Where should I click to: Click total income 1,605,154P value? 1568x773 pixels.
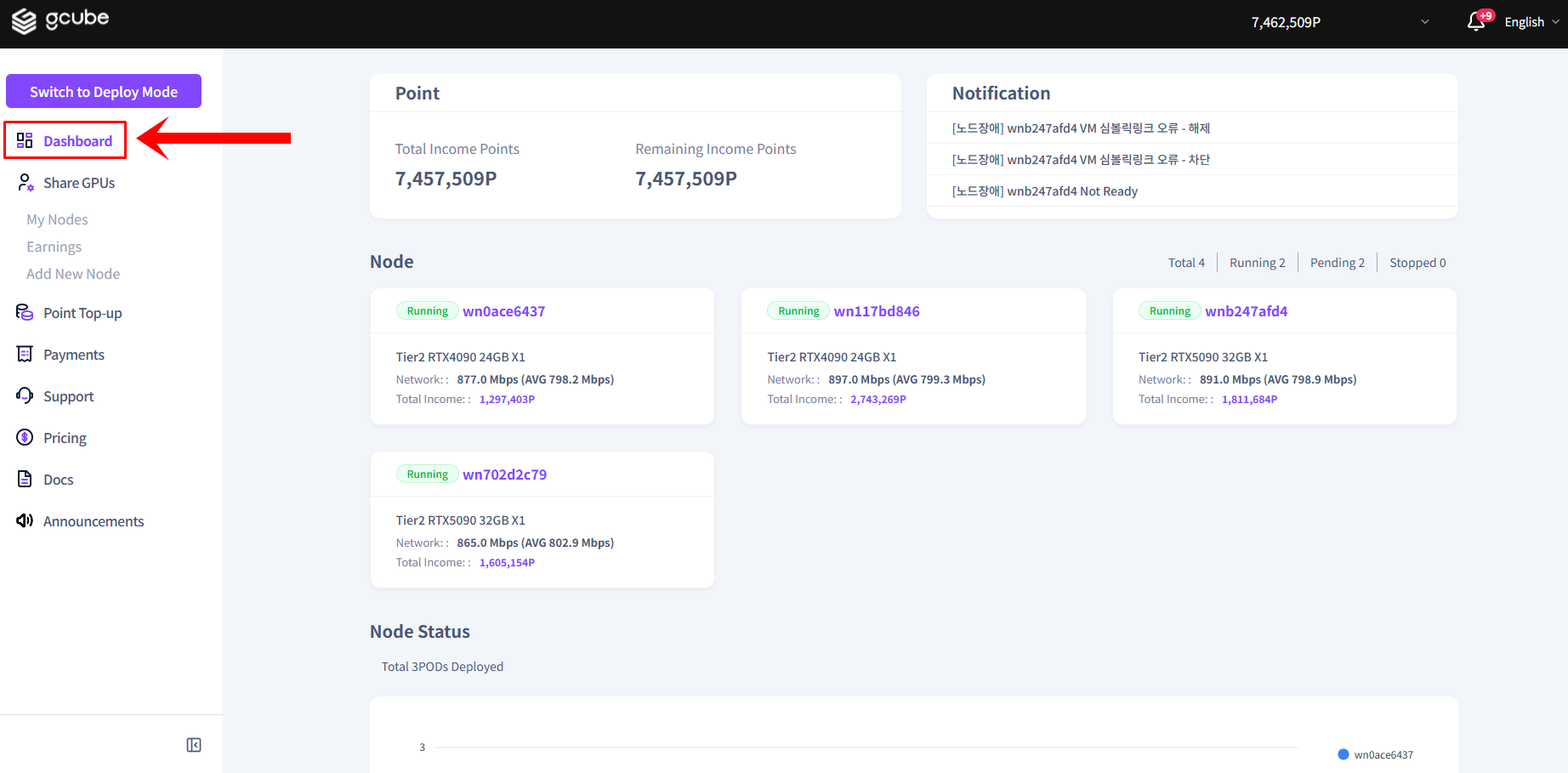pyautogui.click(x=507, y=562)
